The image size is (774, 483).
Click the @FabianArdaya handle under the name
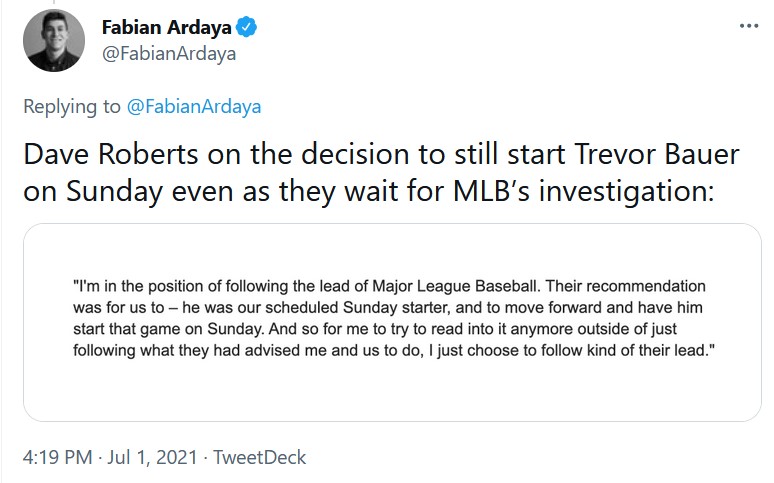(x=168, y=53)
